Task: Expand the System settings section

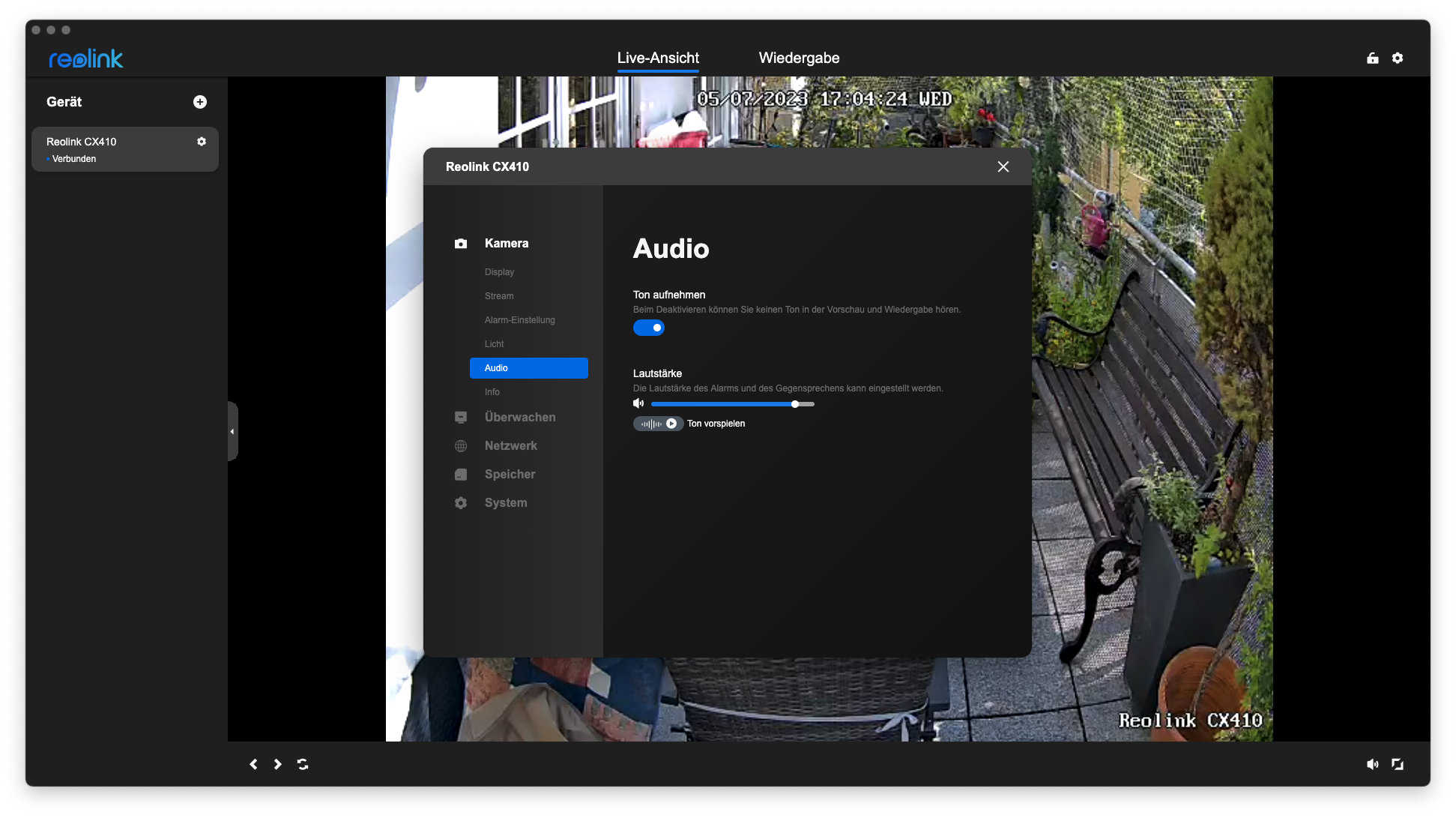Action: (x=505, y=503)
